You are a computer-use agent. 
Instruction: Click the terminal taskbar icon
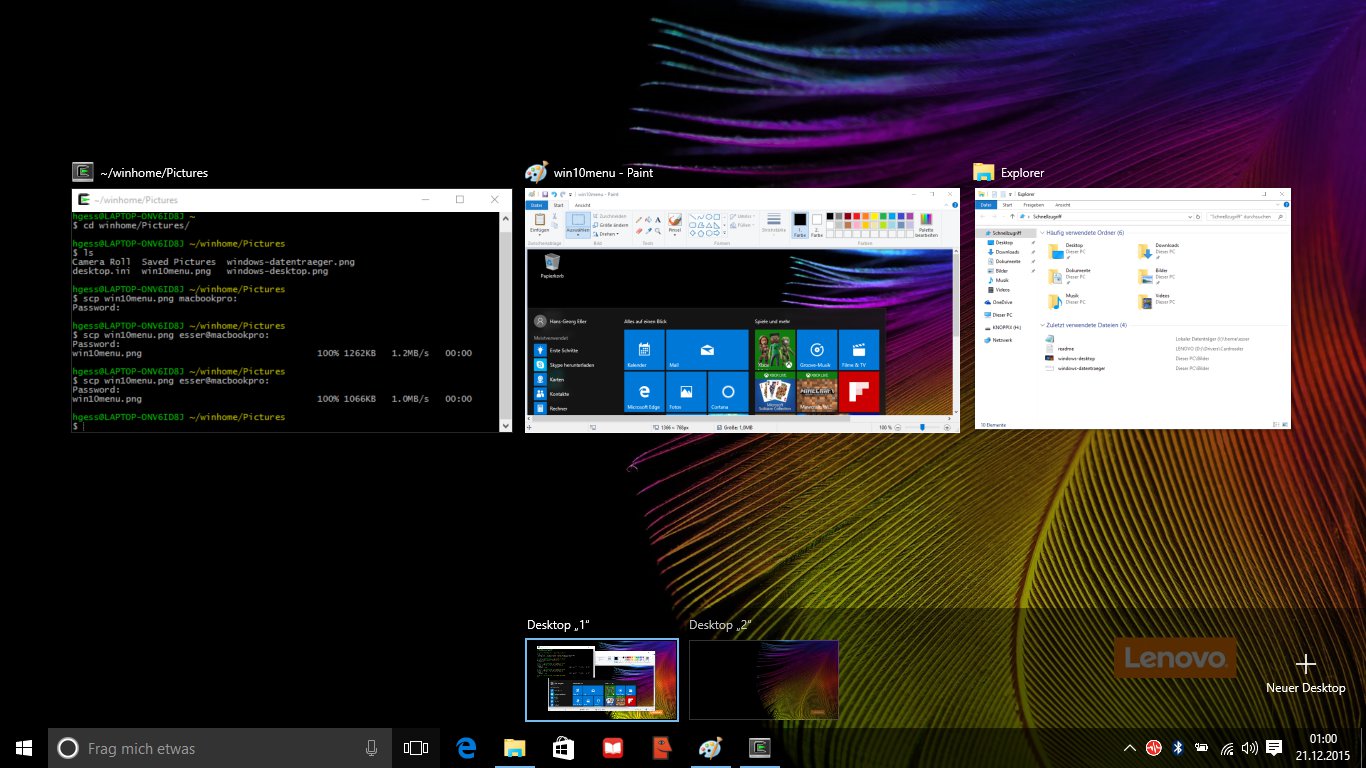(759, 747)
